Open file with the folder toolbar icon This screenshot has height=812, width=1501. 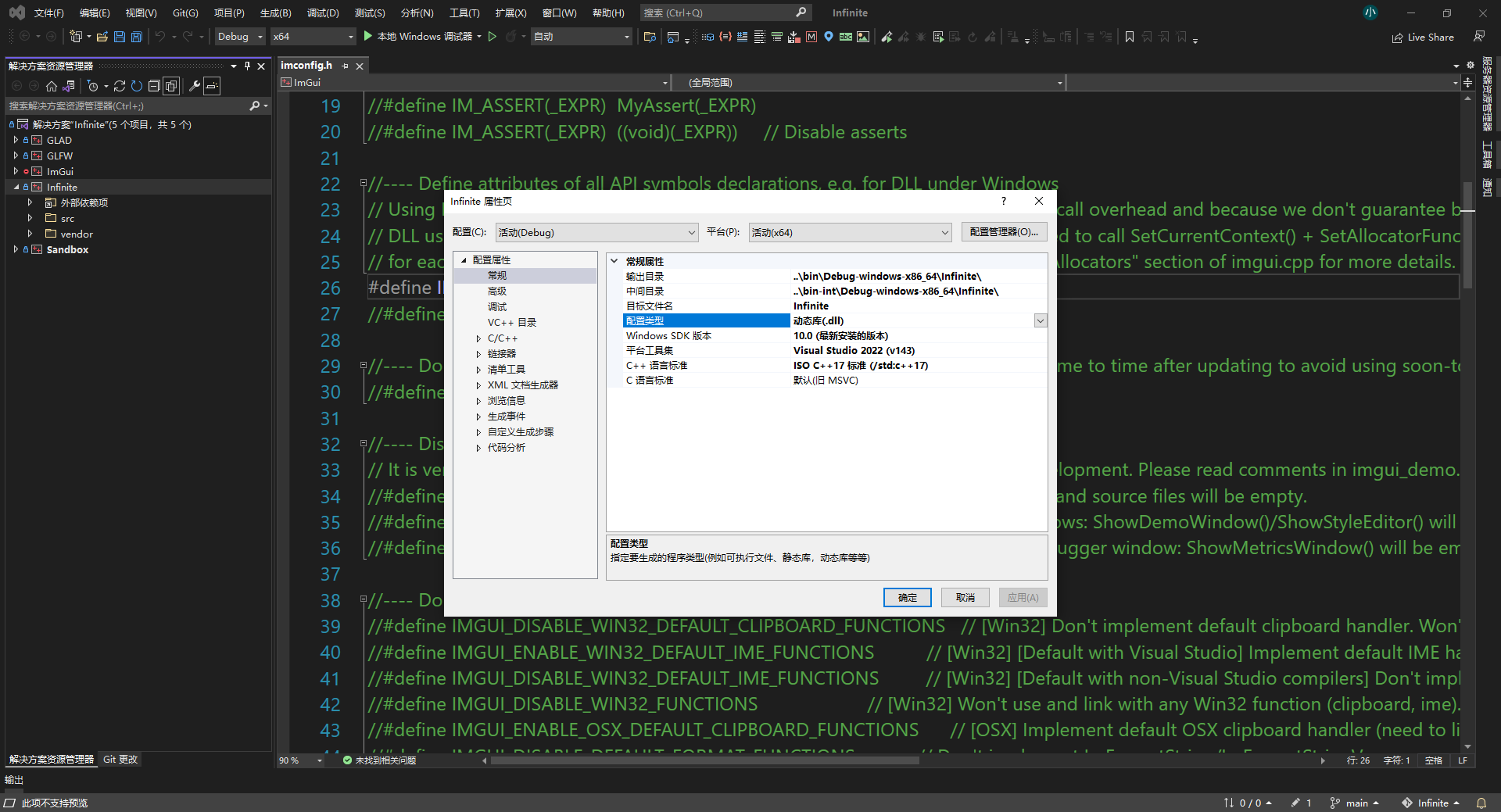[x=102, y=37]
